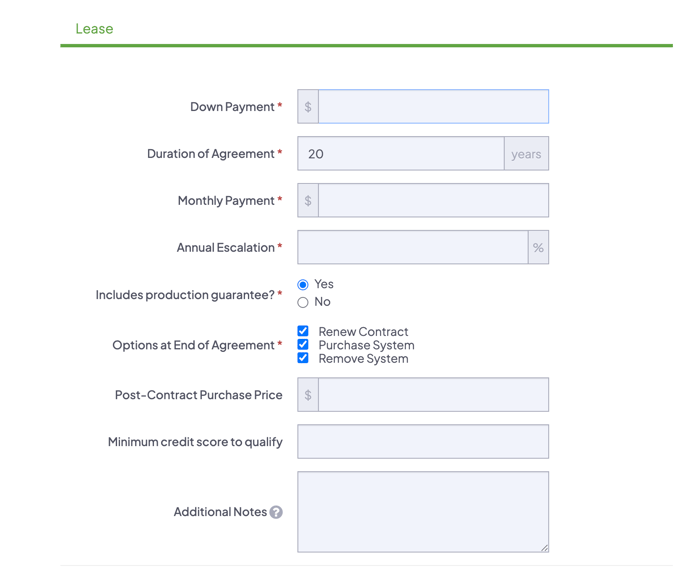Click the dollar sign beside Post-Contract Purchase Price
Image resolution: width=688 pixels, height=568 pixels.
308,395
